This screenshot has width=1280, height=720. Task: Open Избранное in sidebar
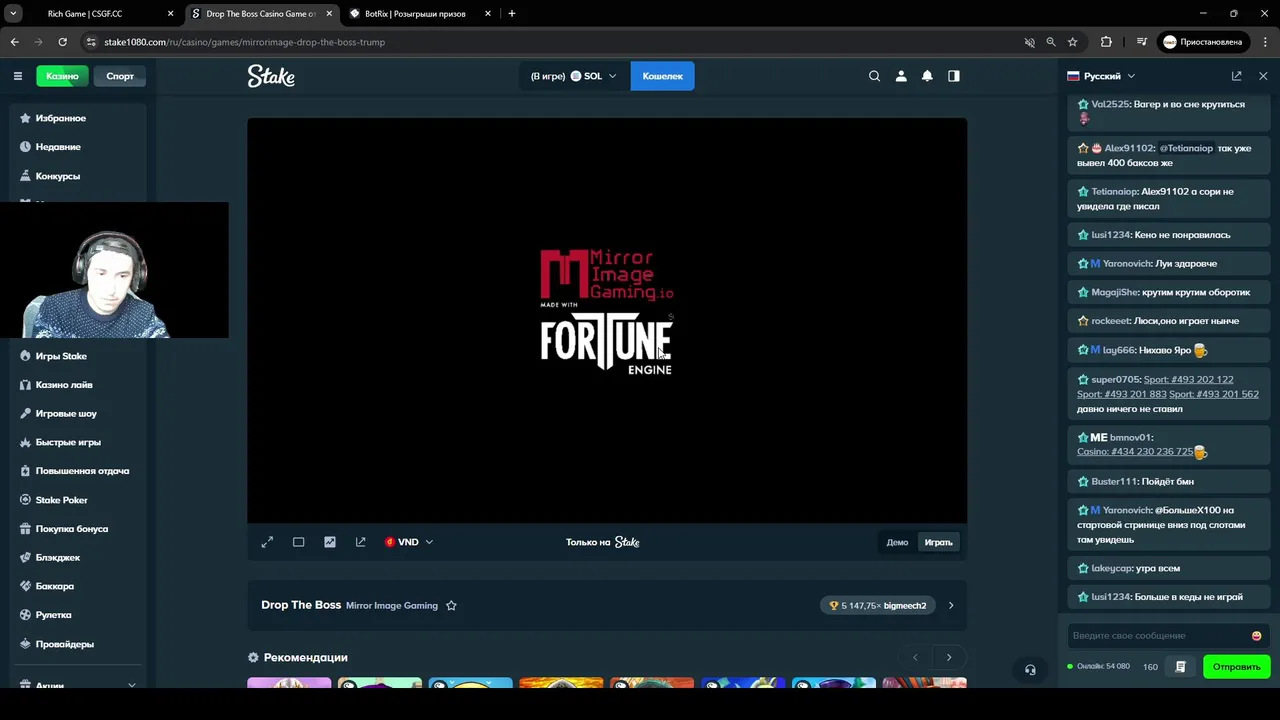click(78, 118)
